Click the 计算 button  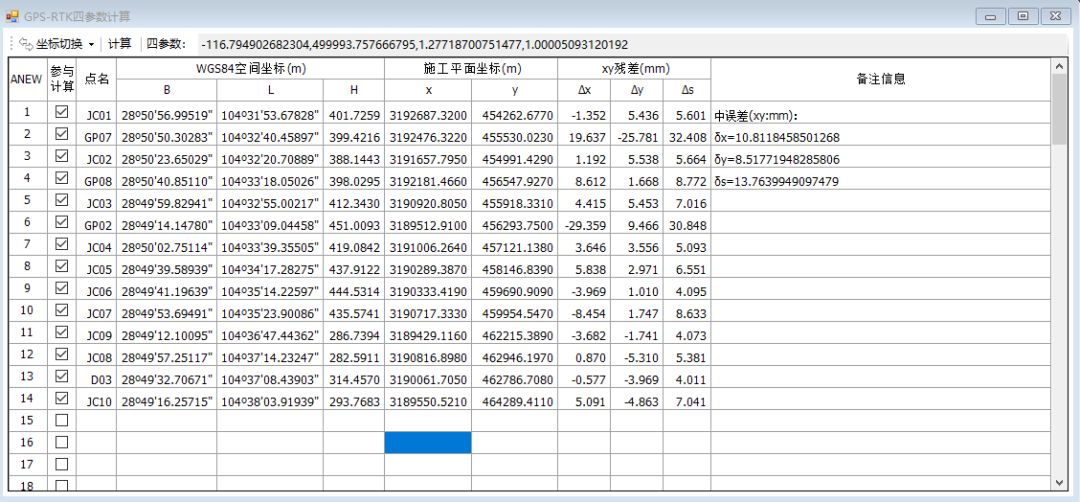[x=120, y=45]
